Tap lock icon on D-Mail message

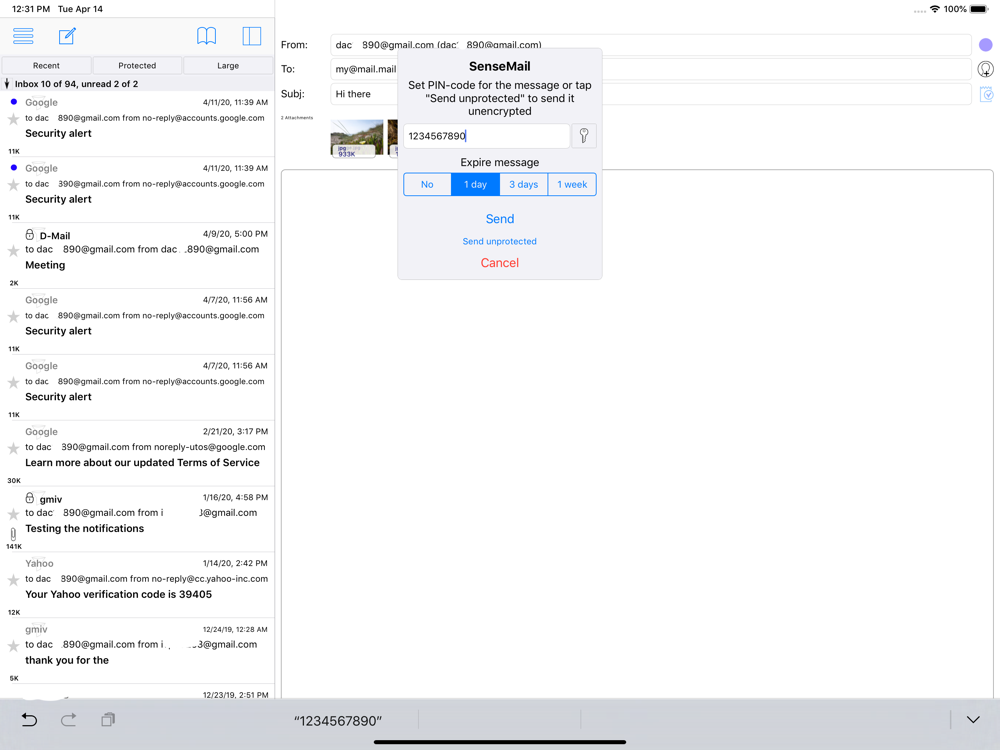pyautogui.click(x=29, y=235)
